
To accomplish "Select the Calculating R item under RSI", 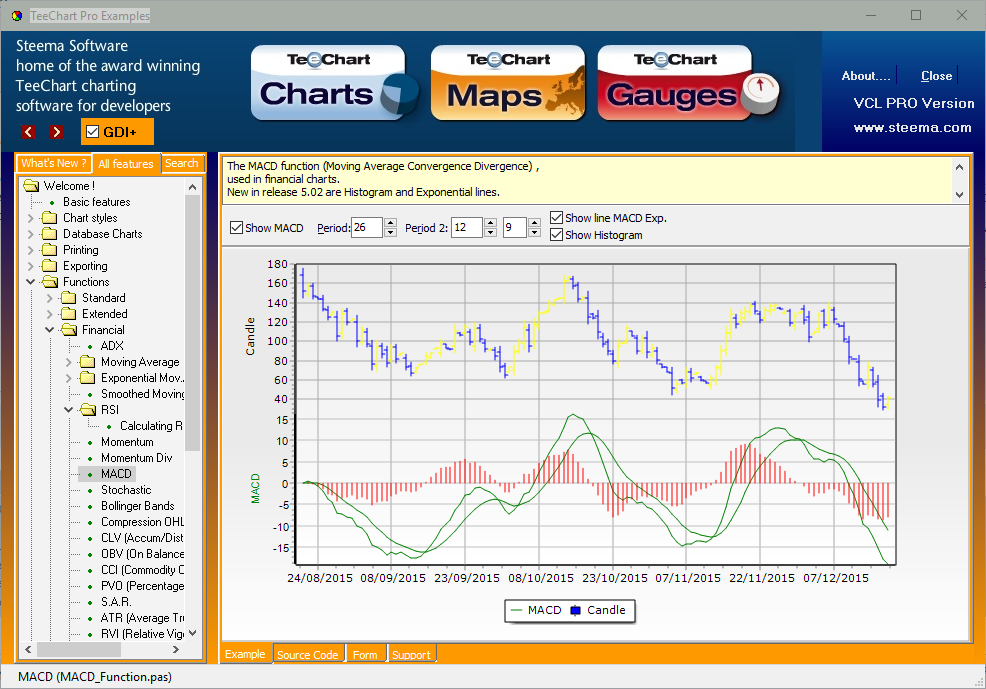I will tap(151, 426).
